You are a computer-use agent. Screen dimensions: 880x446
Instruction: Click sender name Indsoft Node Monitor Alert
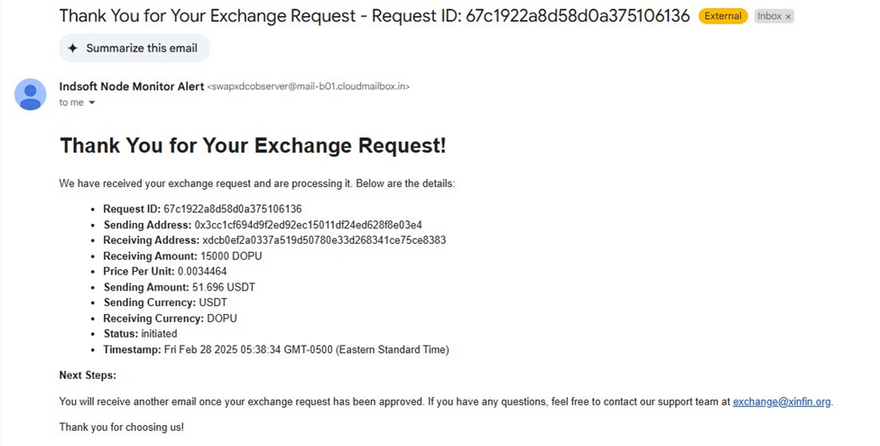[131, 86]
